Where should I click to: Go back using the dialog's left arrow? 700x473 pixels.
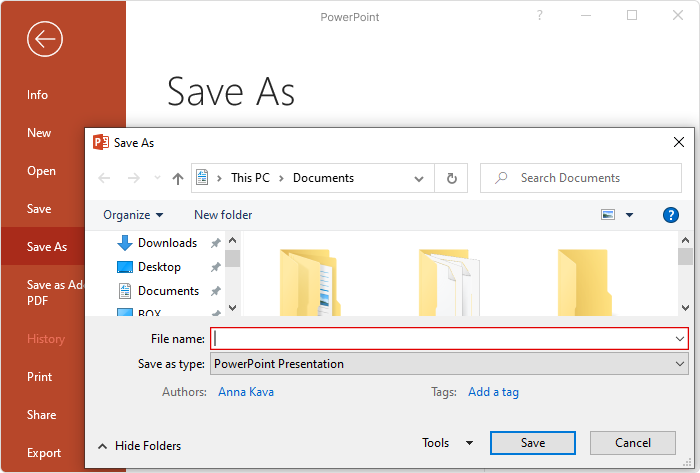point(104,178)
